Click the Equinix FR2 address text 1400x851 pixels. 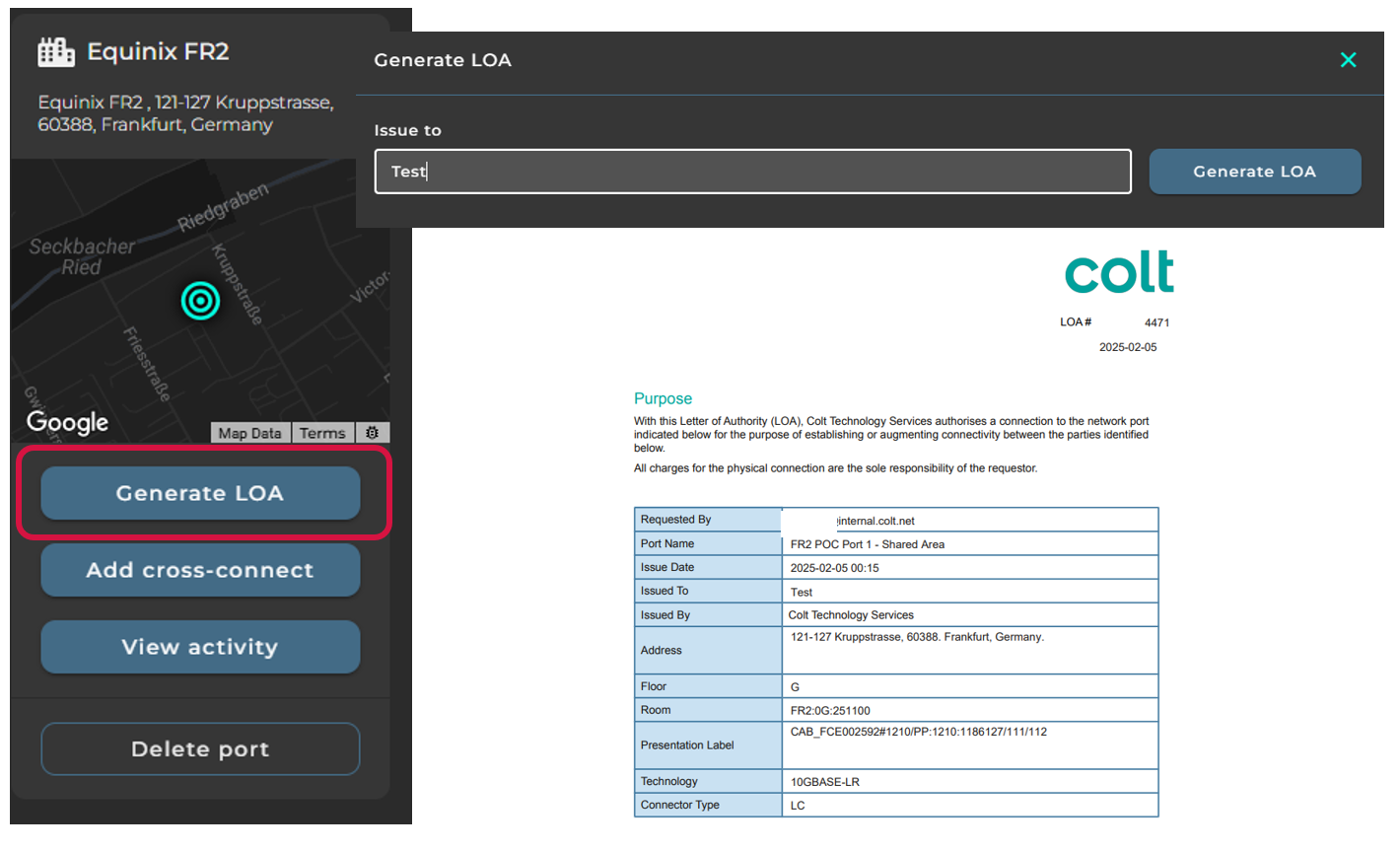click(x=185, y=113)
